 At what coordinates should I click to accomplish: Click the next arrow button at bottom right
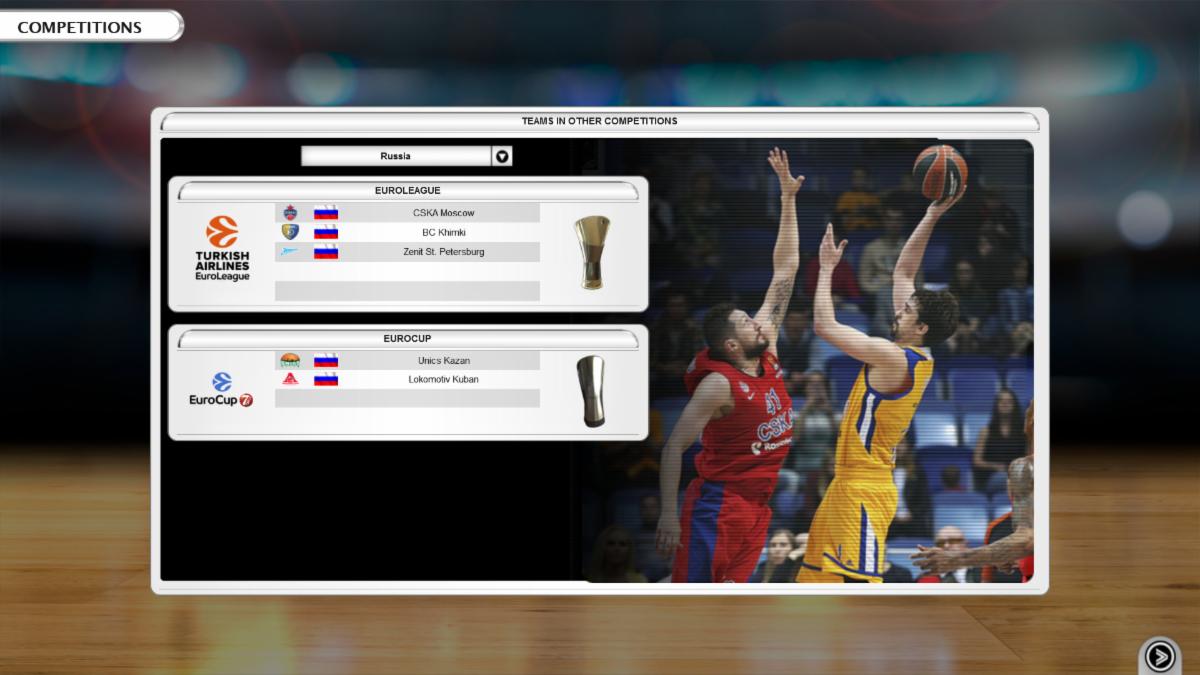(1159, 656)
